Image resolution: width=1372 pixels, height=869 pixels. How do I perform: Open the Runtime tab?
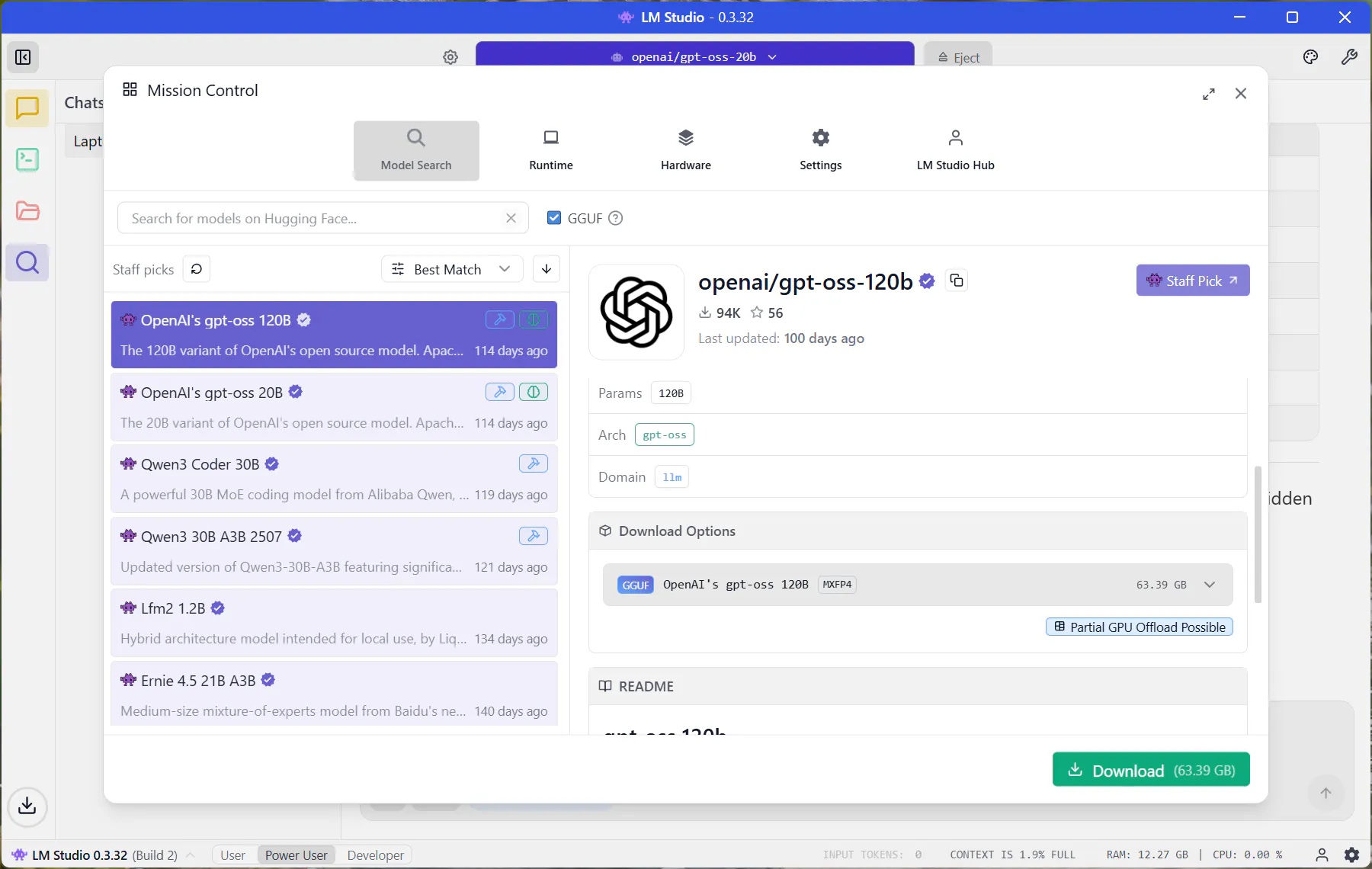551,150
